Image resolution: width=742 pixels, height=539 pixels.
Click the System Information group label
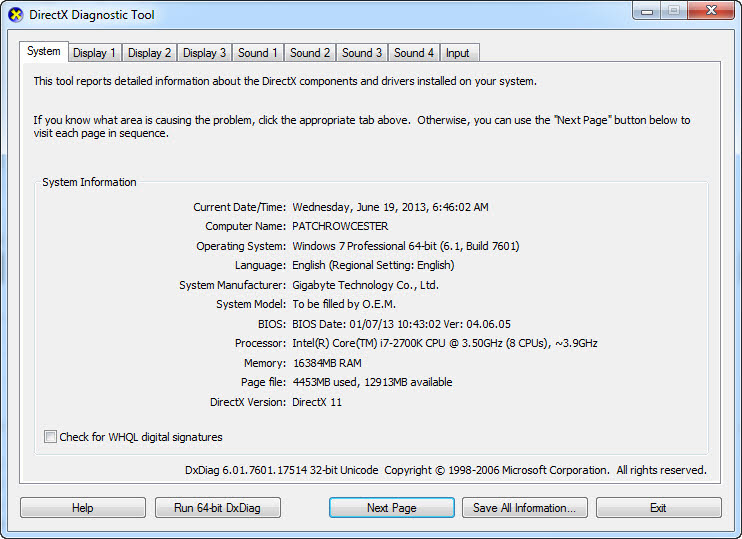click(x=89, y=182)
